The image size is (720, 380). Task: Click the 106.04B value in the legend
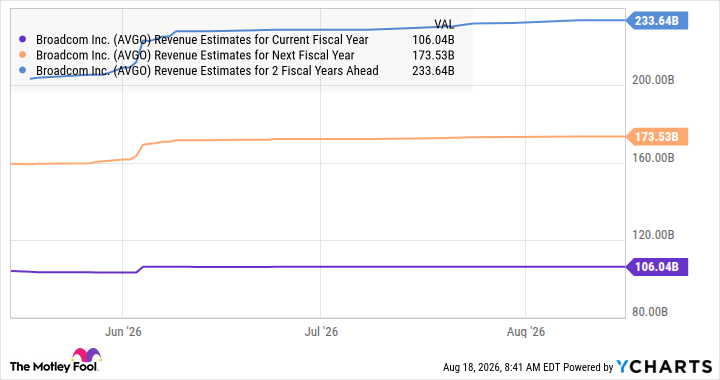[433, 40]
